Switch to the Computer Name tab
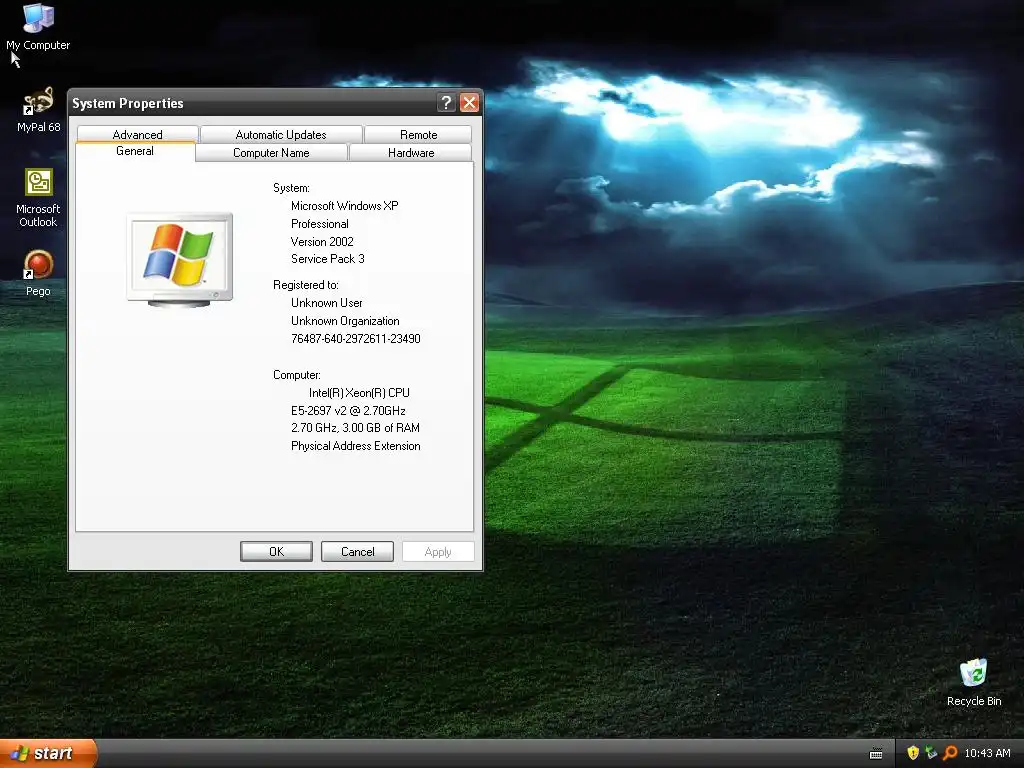Viewport: 1024px width, 768px height. pos(271,153)
